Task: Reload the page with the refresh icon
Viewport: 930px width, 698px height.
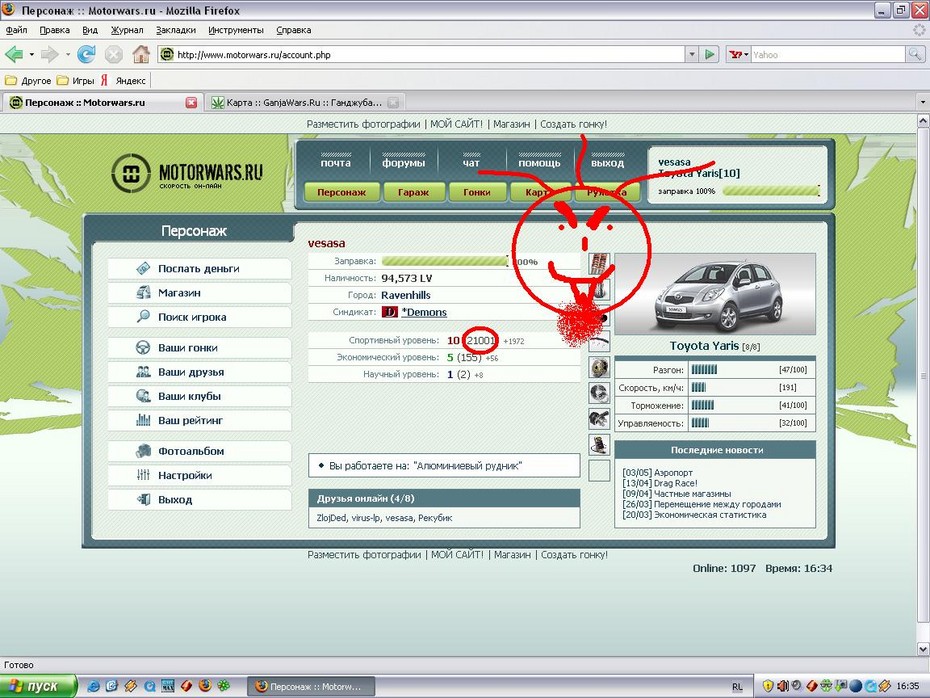Action: [87, 55]
